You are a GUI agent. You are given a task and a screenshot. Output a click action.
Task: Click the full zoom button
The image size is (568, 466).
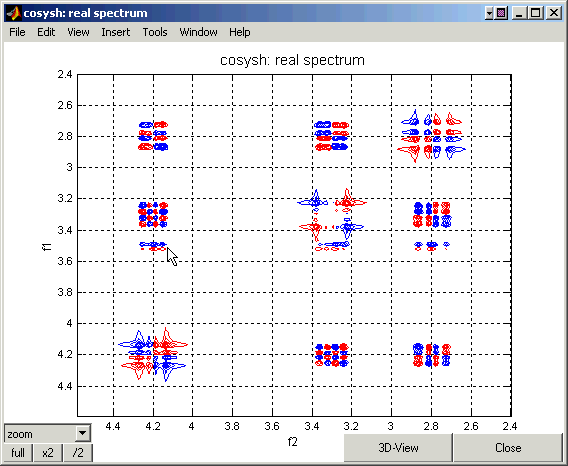18,453
